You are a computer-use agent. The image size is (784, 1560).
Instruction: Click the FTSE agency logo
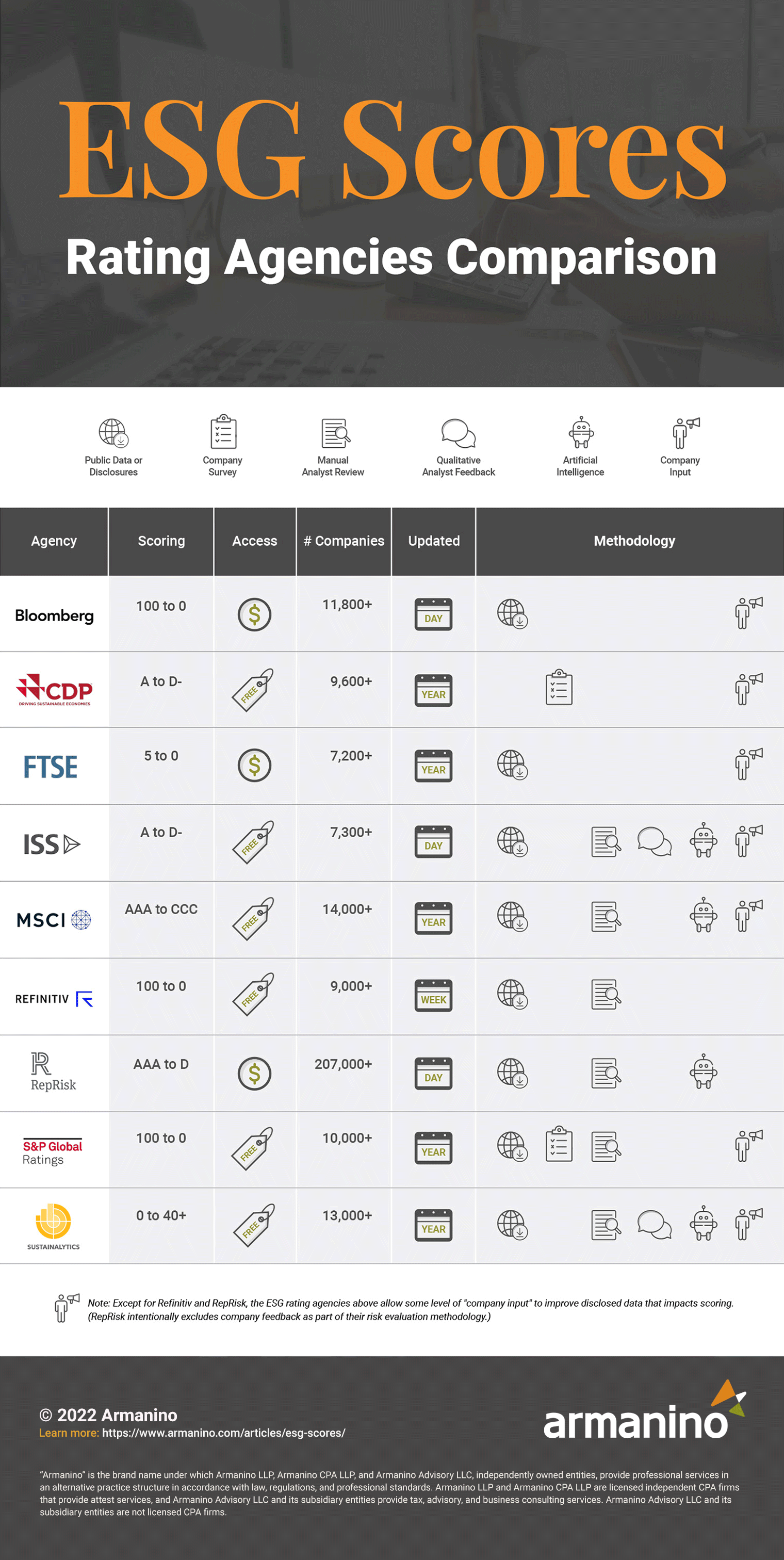[50, 767]
